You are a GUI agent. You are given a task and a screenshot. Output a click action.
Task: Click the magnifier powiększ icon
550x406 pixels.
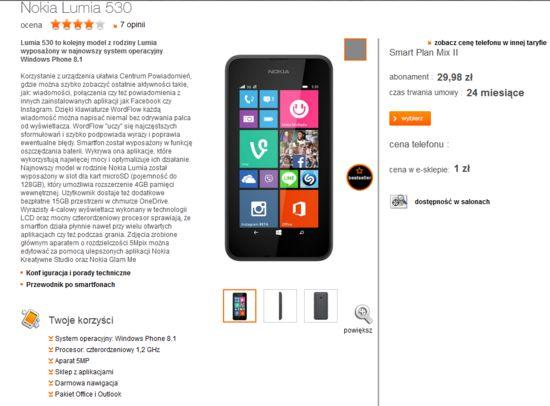click(363, 314)
